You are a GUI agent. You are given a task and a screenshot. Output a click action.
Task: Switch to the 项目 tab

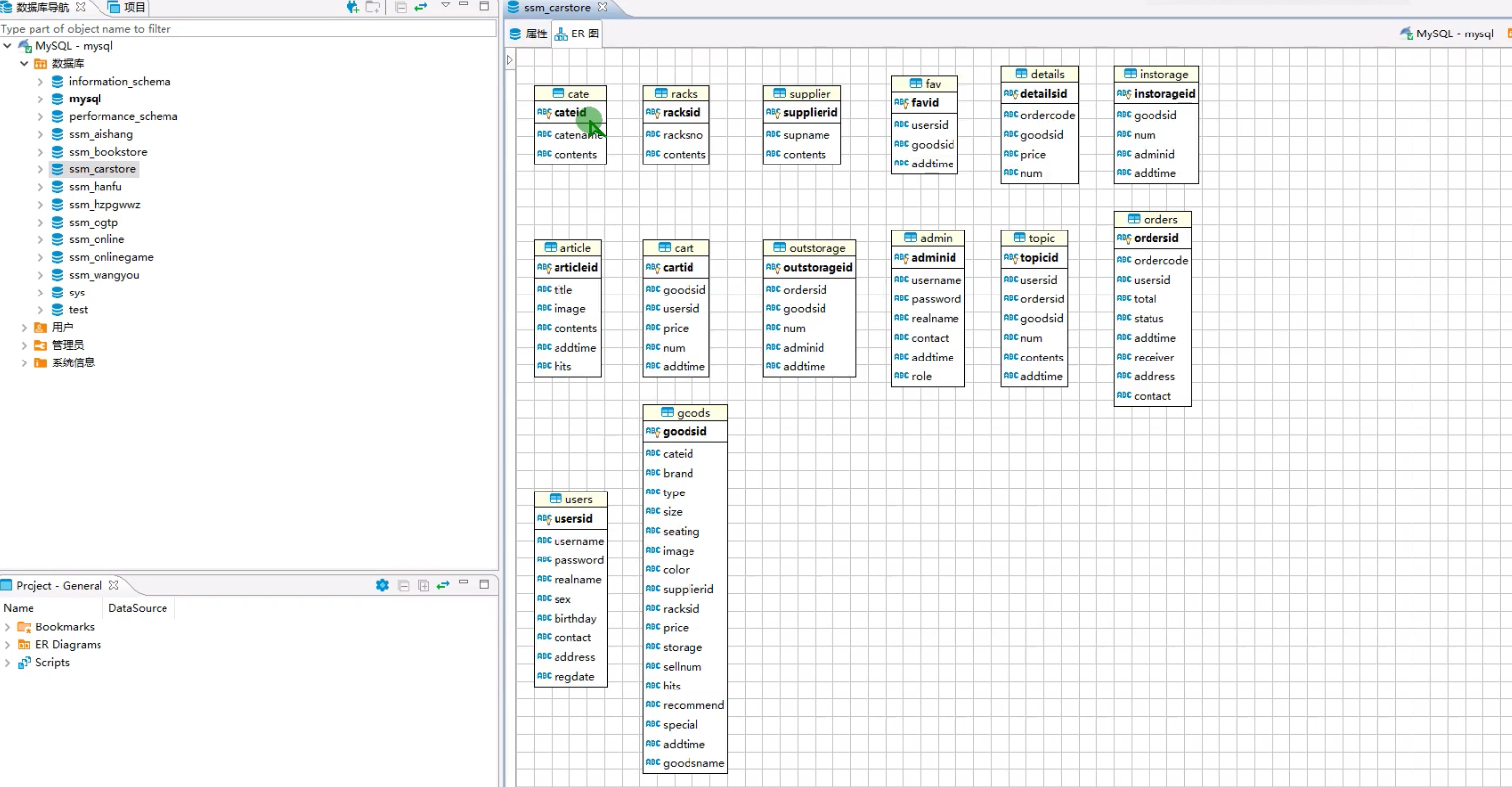(126, 7)
